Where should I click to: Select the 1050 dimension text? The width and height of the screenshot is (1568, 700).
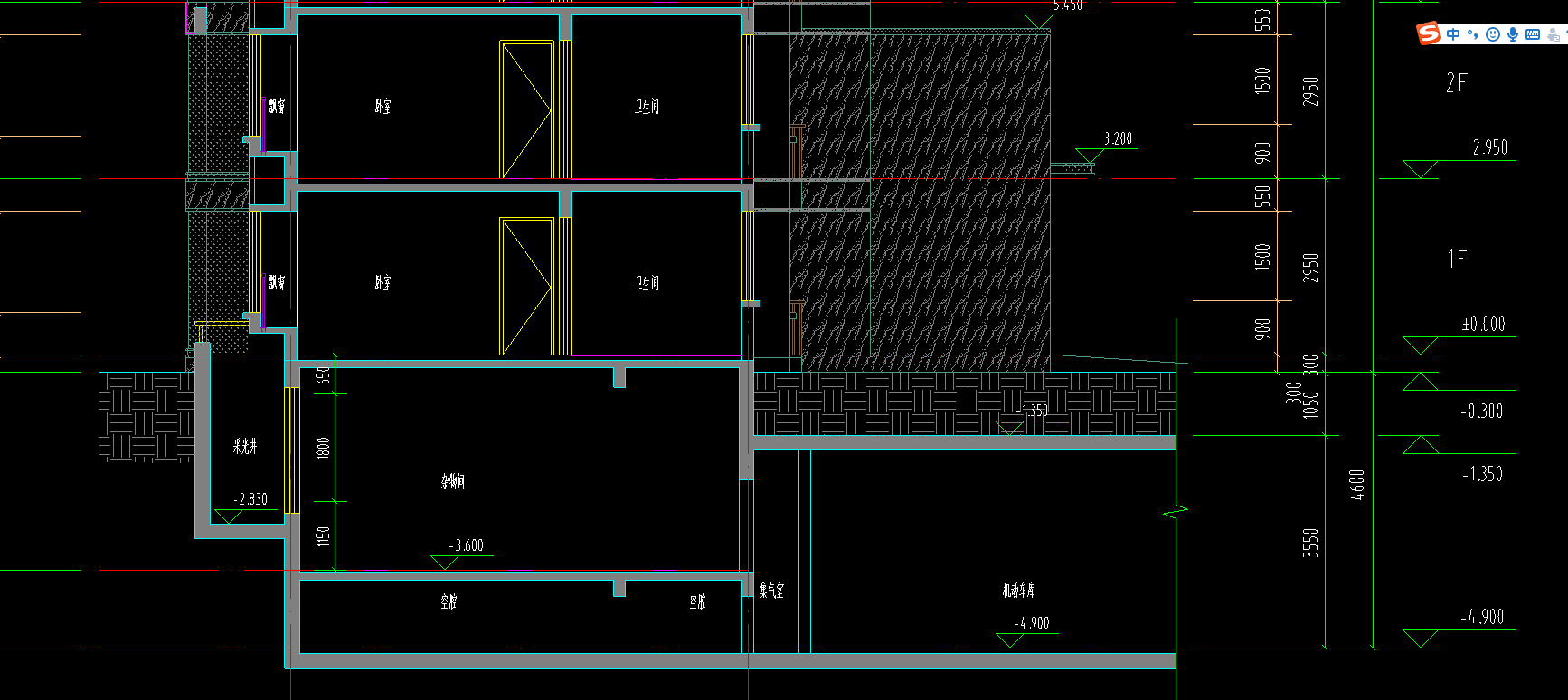coord(1310,404)
